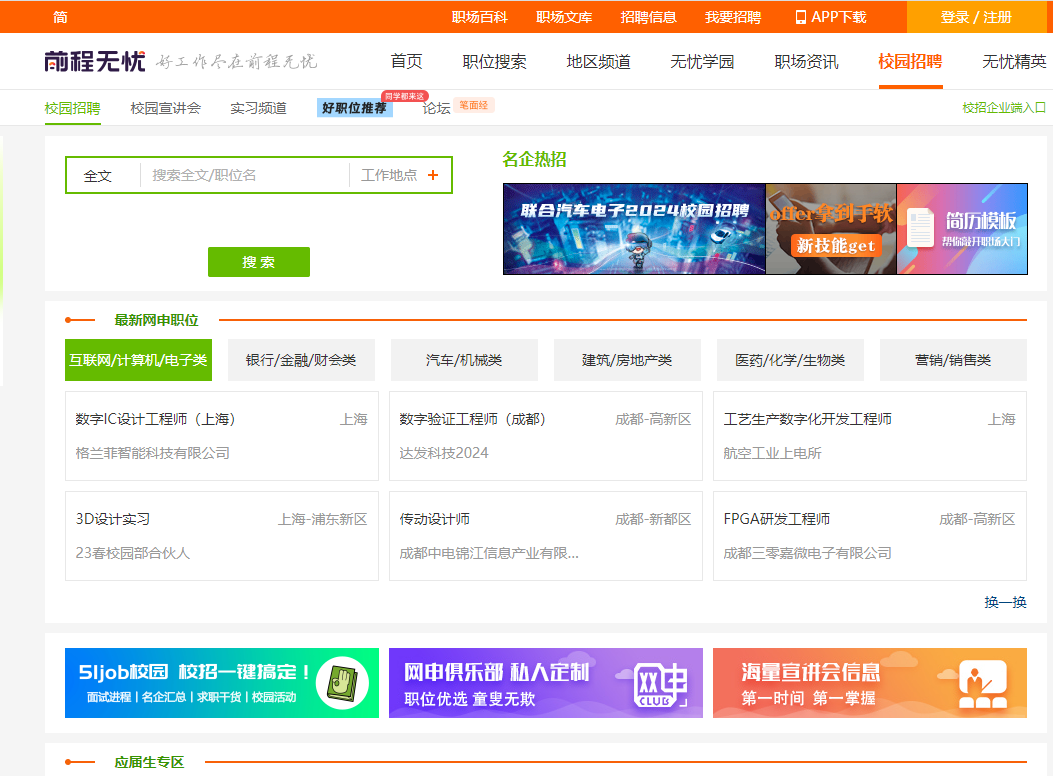1053x776 pixels.
Task: Open 职位搜索 navigation item
Action: 494,62
